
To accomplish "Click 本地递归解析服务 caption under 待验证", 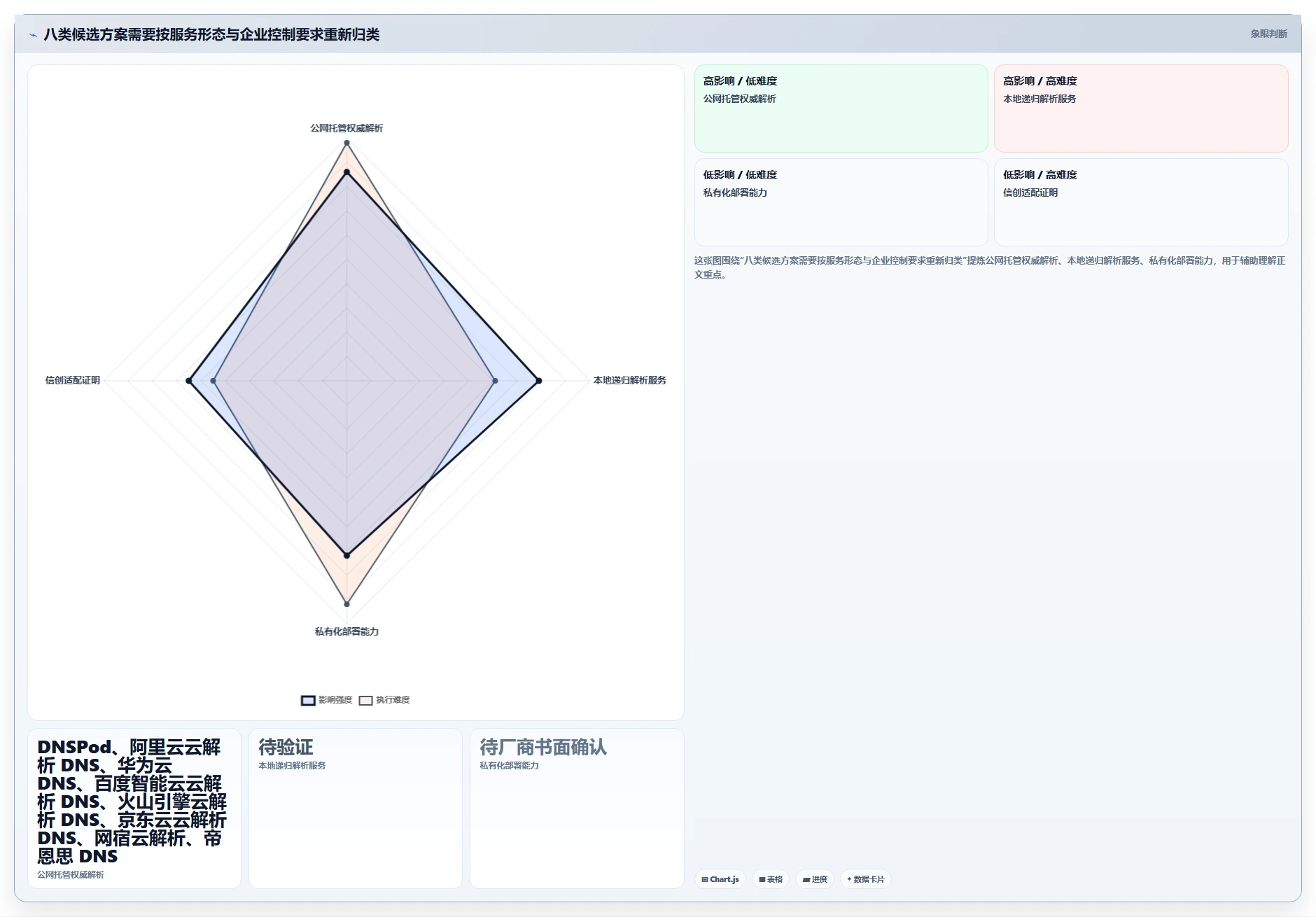I will click(292, 766).
